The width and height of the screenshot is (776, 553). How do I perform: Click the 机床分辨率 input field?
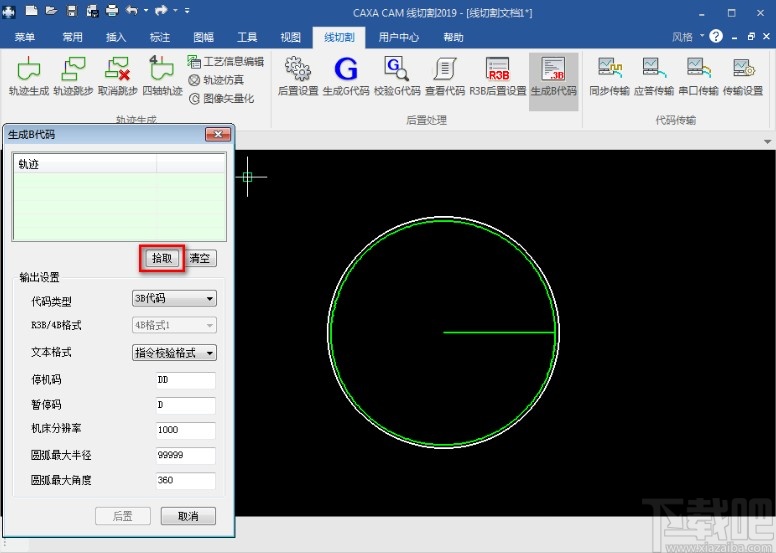pyautogui.click(x=186, y=431)
